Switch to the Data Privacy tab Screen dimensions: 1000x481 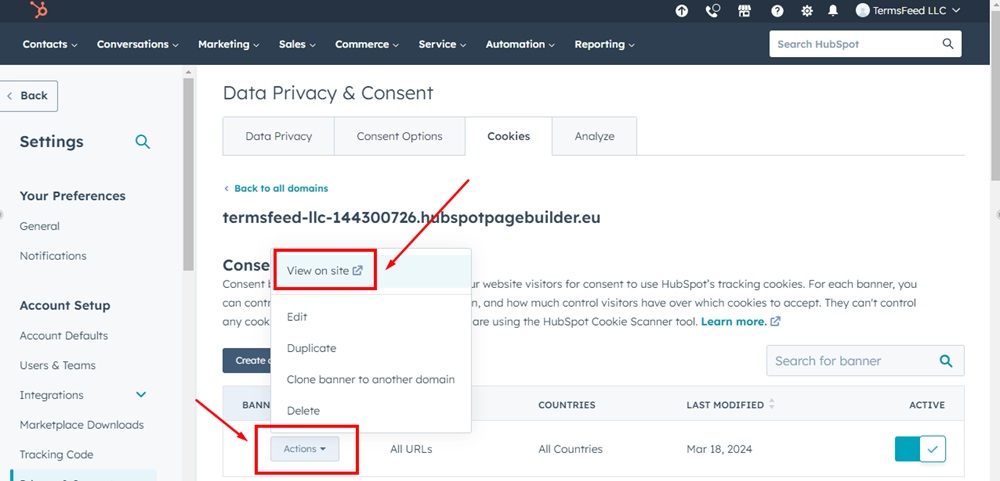click(x=279, y=136)
